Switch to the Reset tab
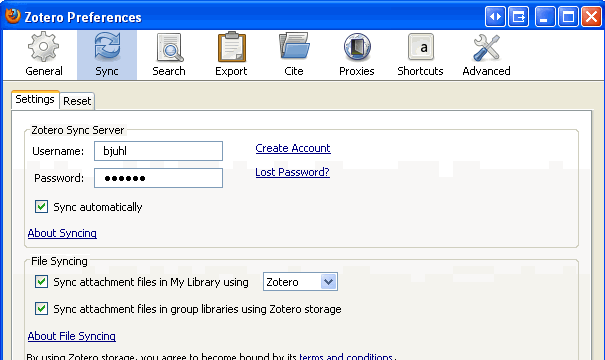 point(77,101)
